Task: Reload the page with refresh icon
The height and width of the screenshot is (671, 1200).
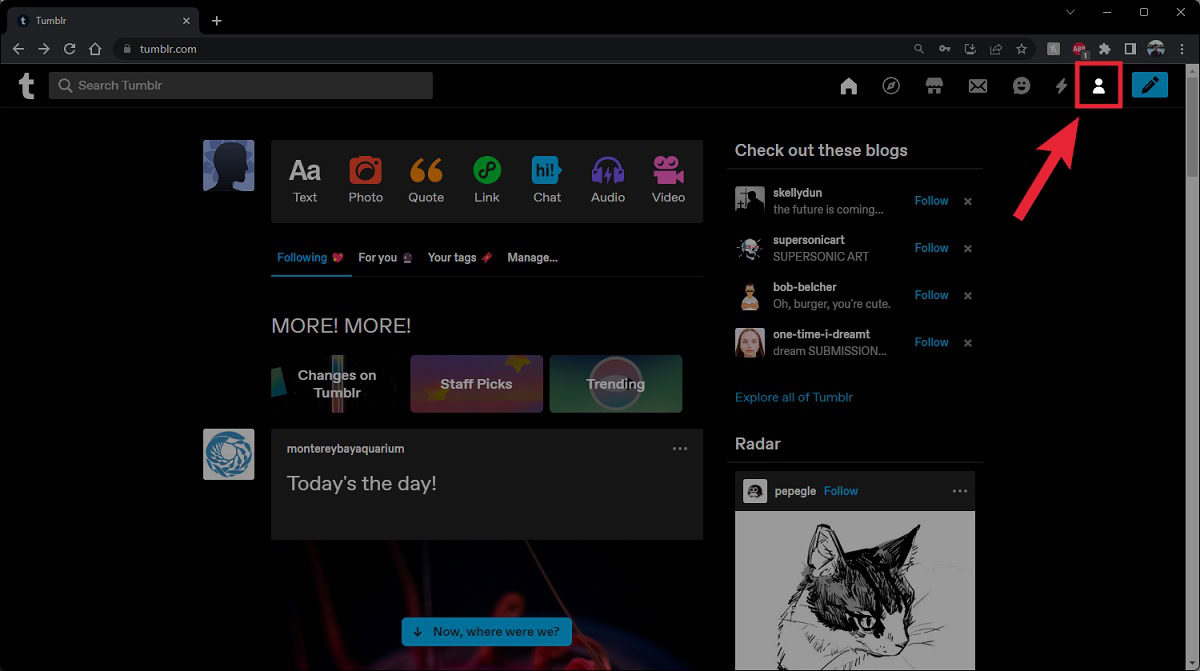Action: pos(70,48)
